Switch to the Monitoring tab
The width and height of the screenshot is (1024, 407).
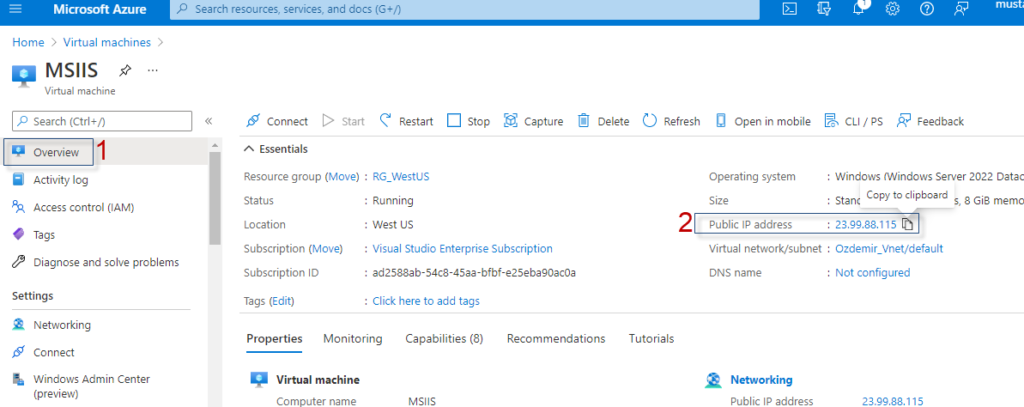(x=353, y=338)
